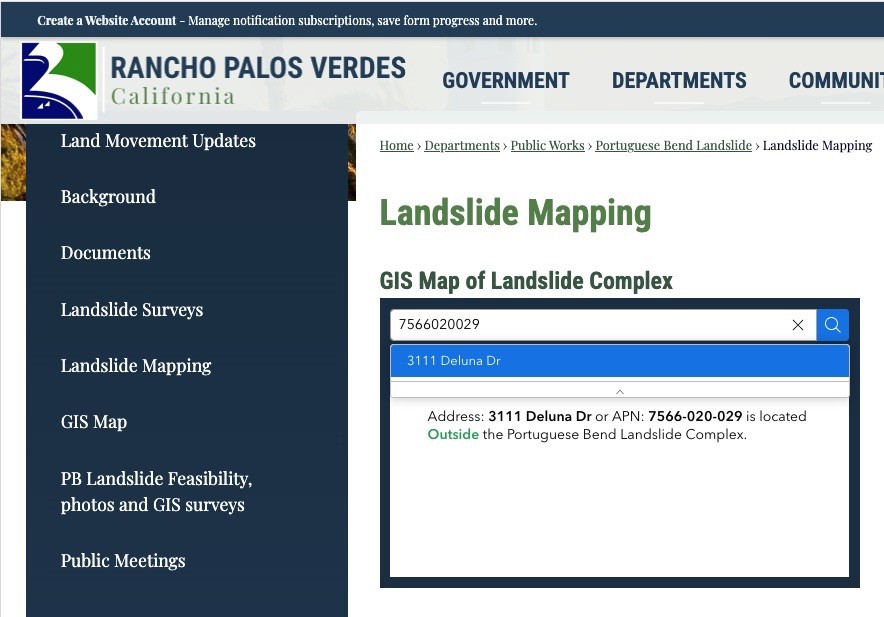This screenshot has height=617, width=884.
Task: Open the Community menu
Action: (835, 81)
